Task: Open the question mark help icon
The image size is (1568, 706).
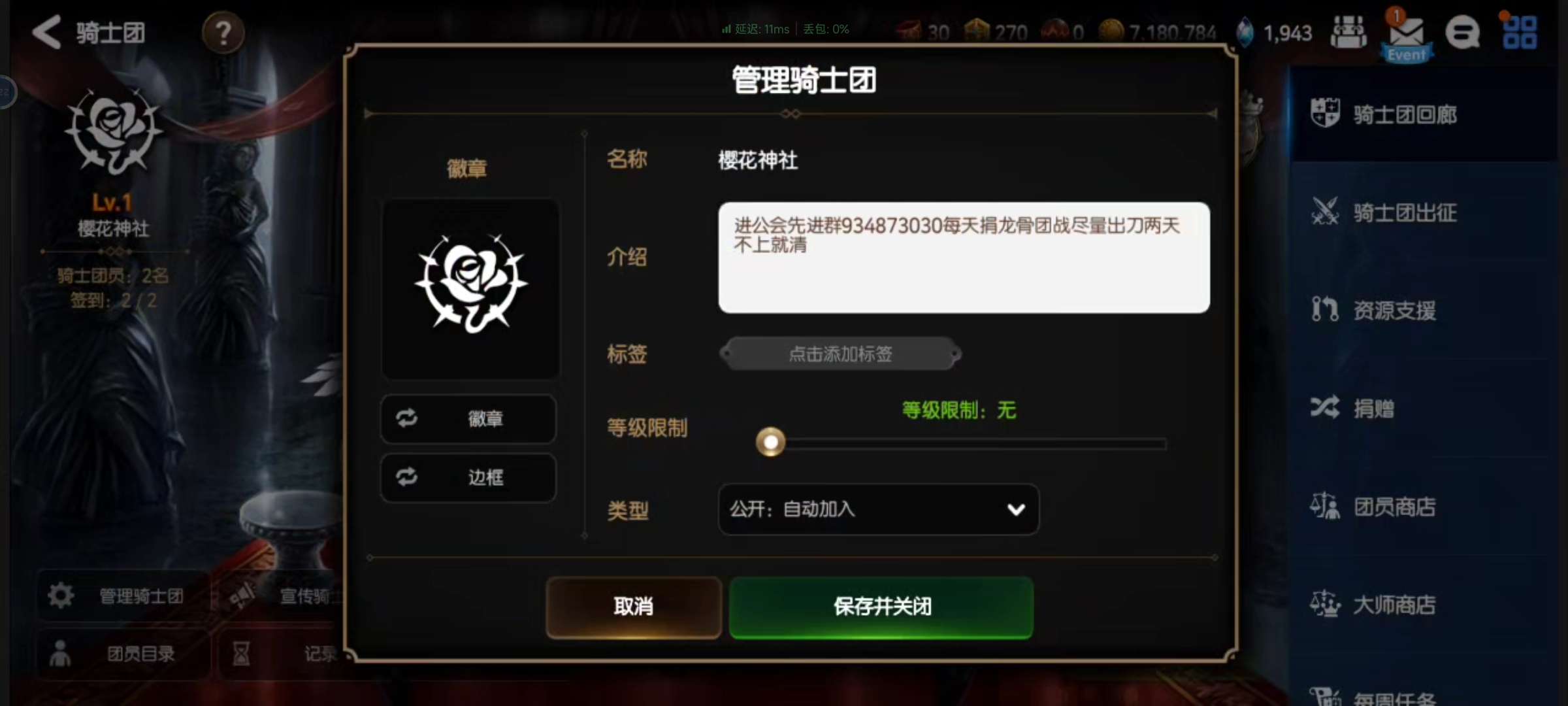Action: click(x=223, y=33)
